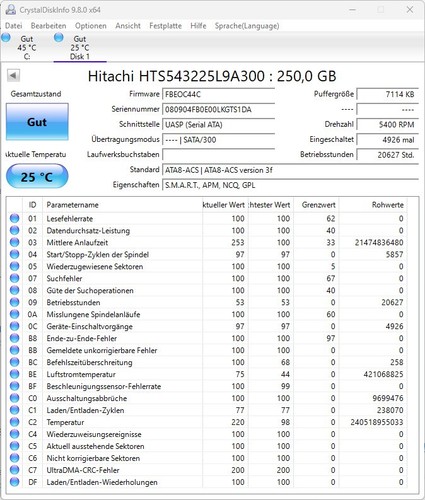425x500 pixels.
Task: Click the blue status orb above C: tab
Action: click(x=6, y=37)
